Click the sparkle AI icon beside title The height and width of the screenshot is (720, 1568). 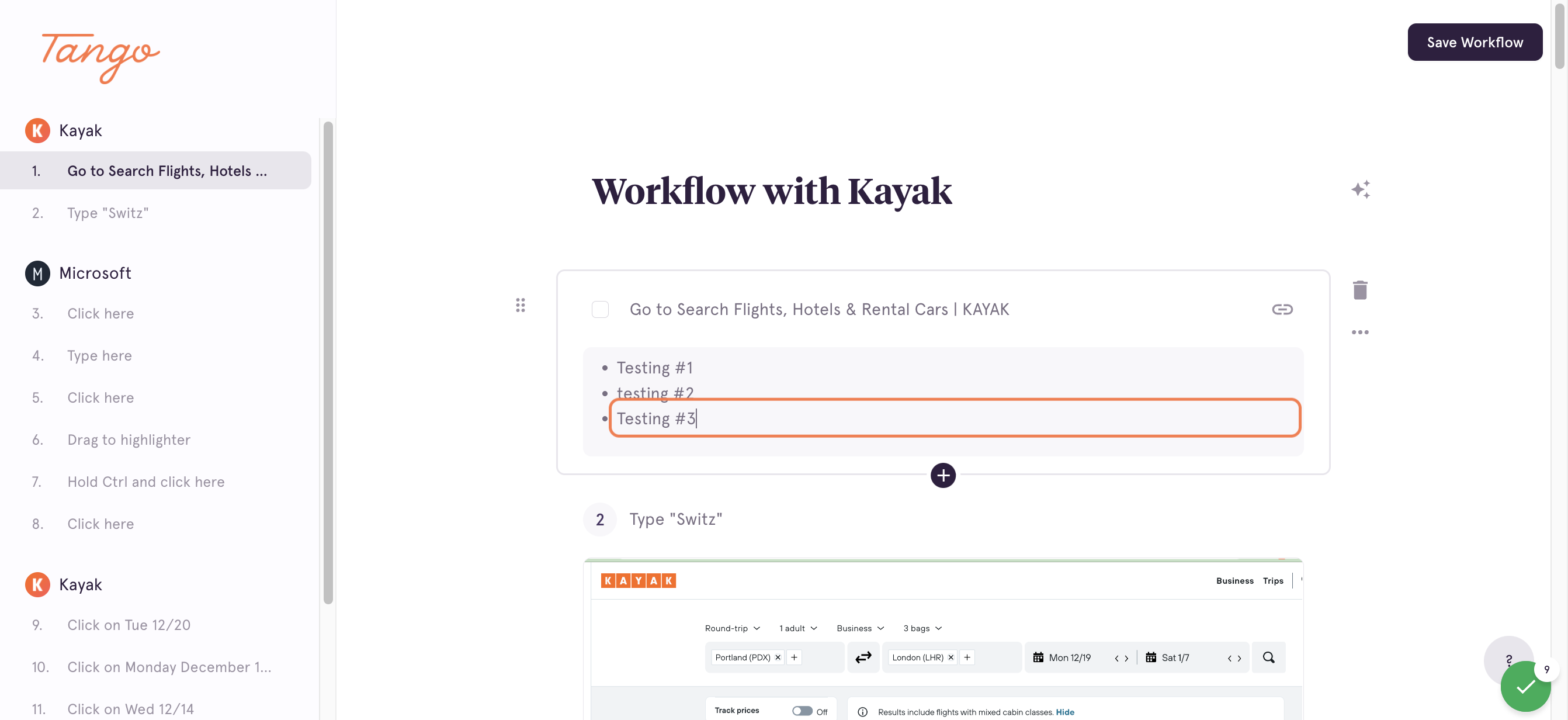(1361, 189)
